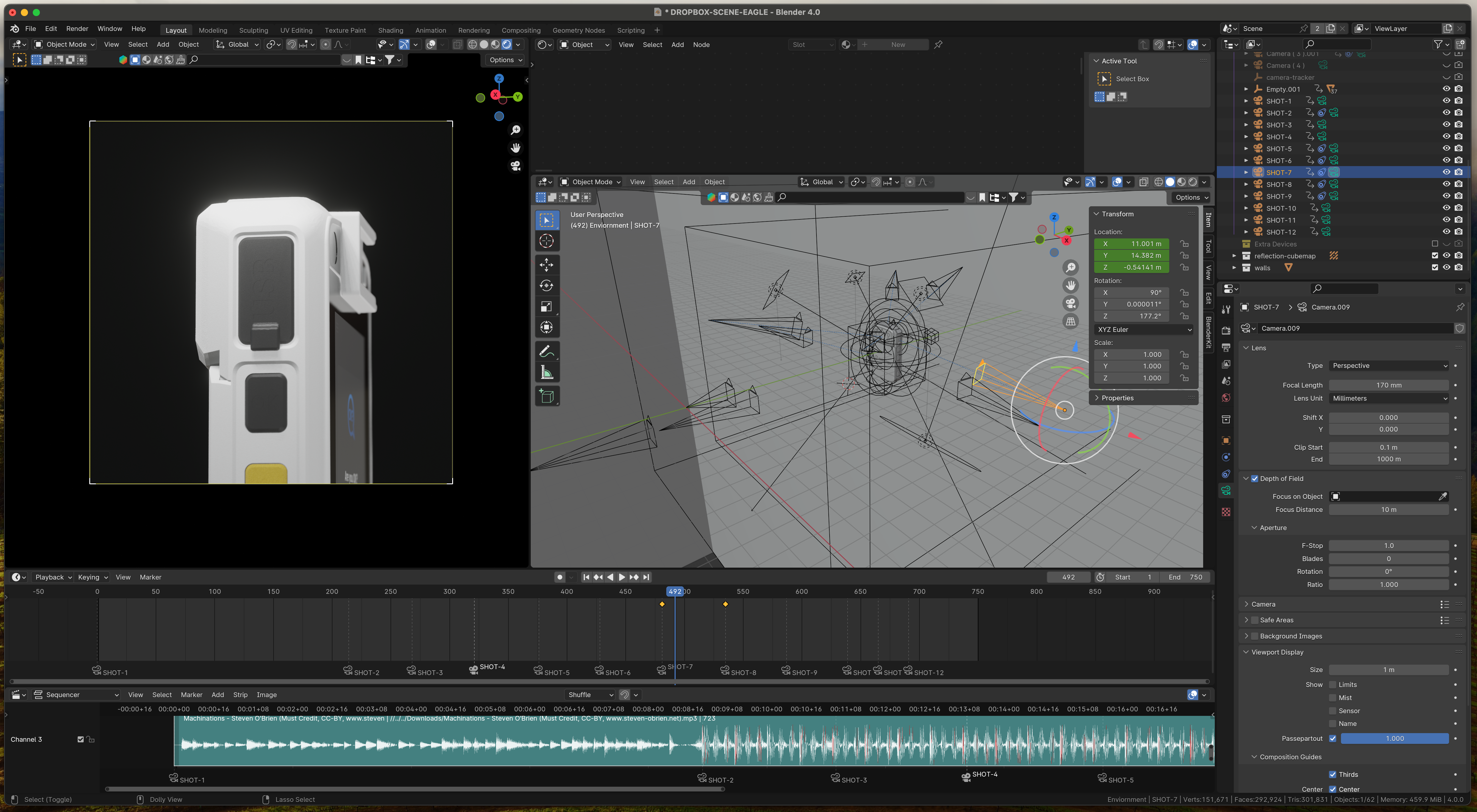Hide SHOT-3 in the outliner

[x=1446, y=124]
